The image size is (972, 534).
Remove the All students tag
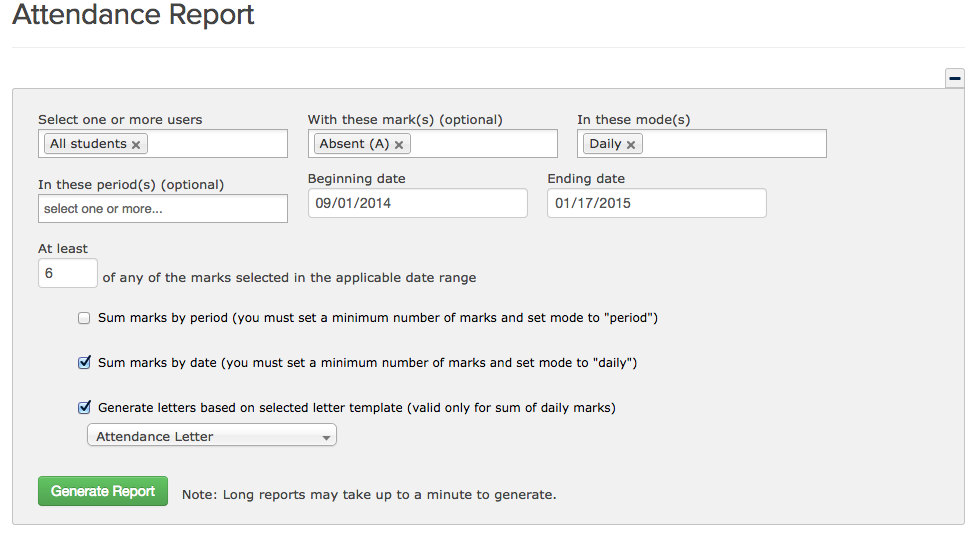click(x=136, y=145)
